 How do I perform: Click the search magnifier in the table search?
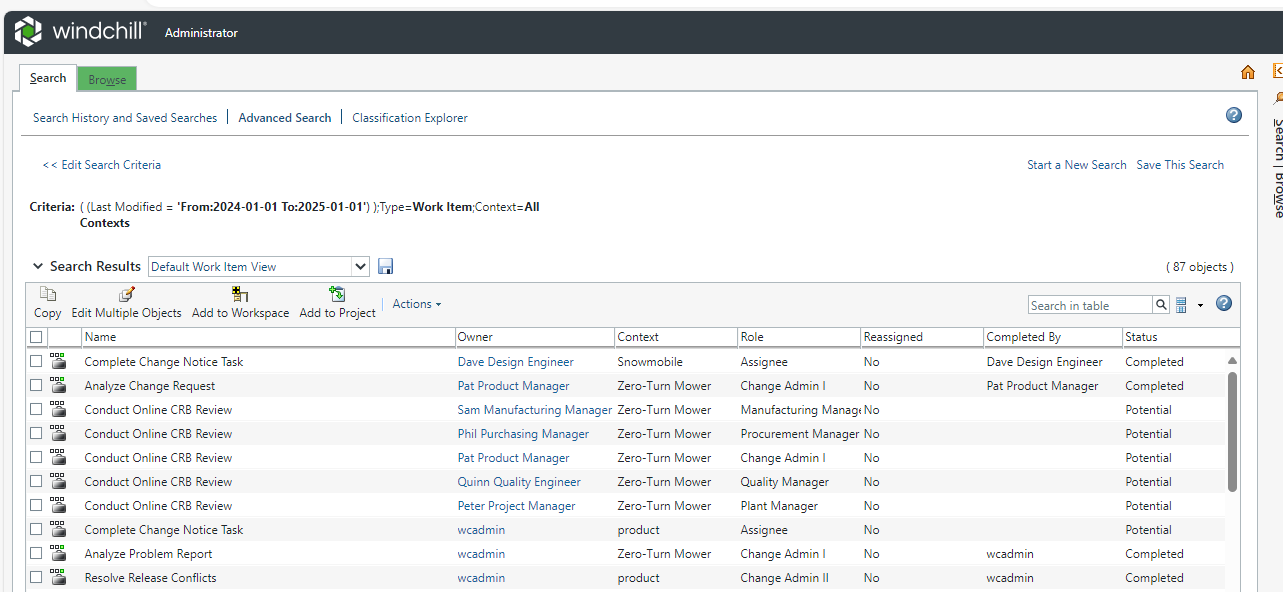[x=1159, y=304]
